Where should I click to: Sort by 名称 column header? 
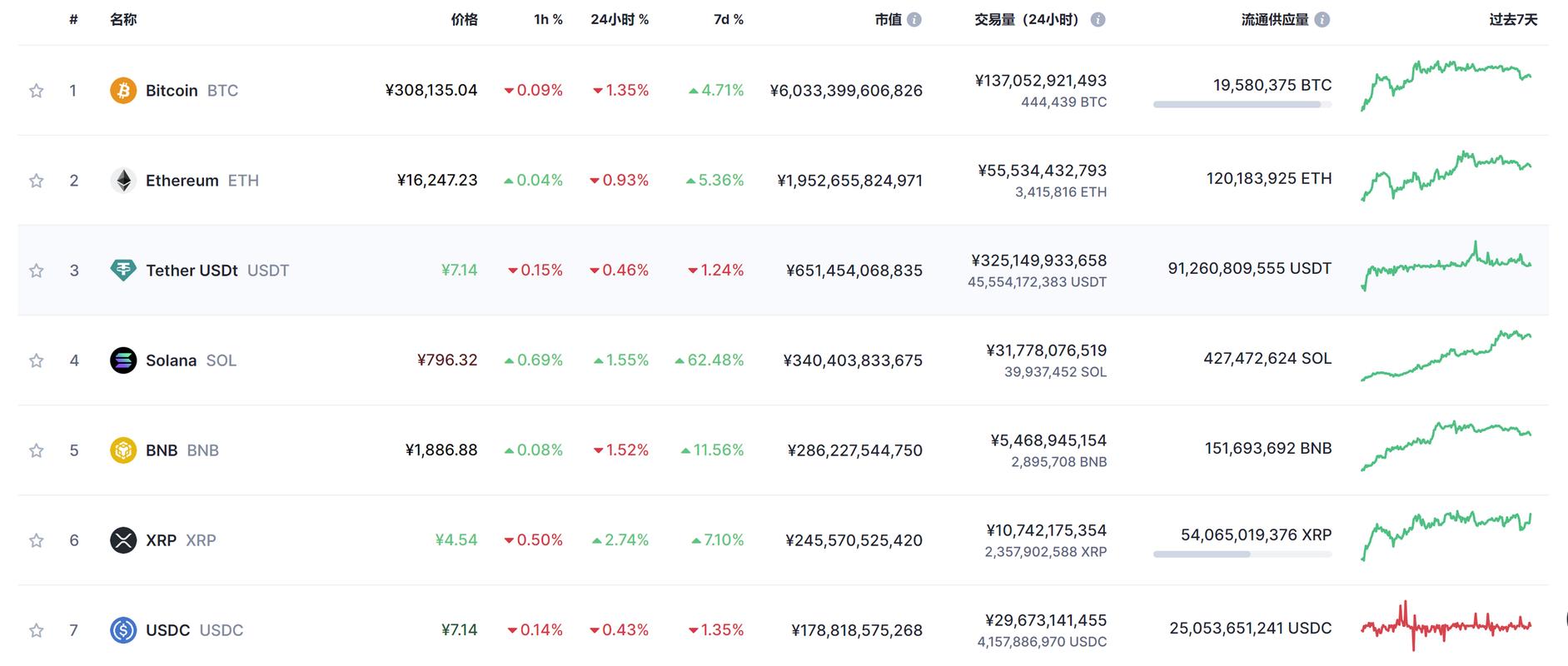pyautogui.click(x=123, y=20)
